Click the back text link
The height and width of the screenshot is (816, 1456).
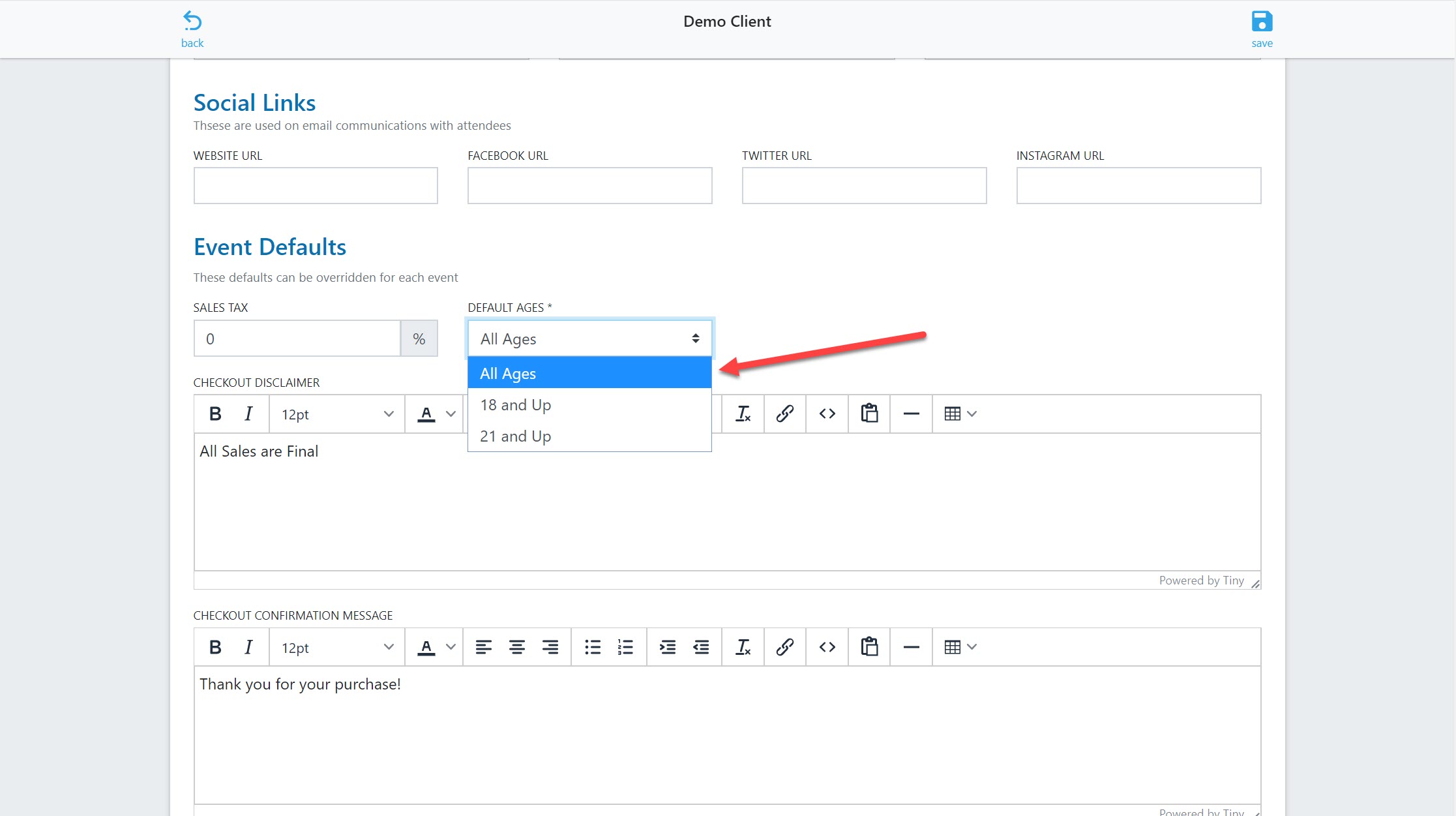192,43
